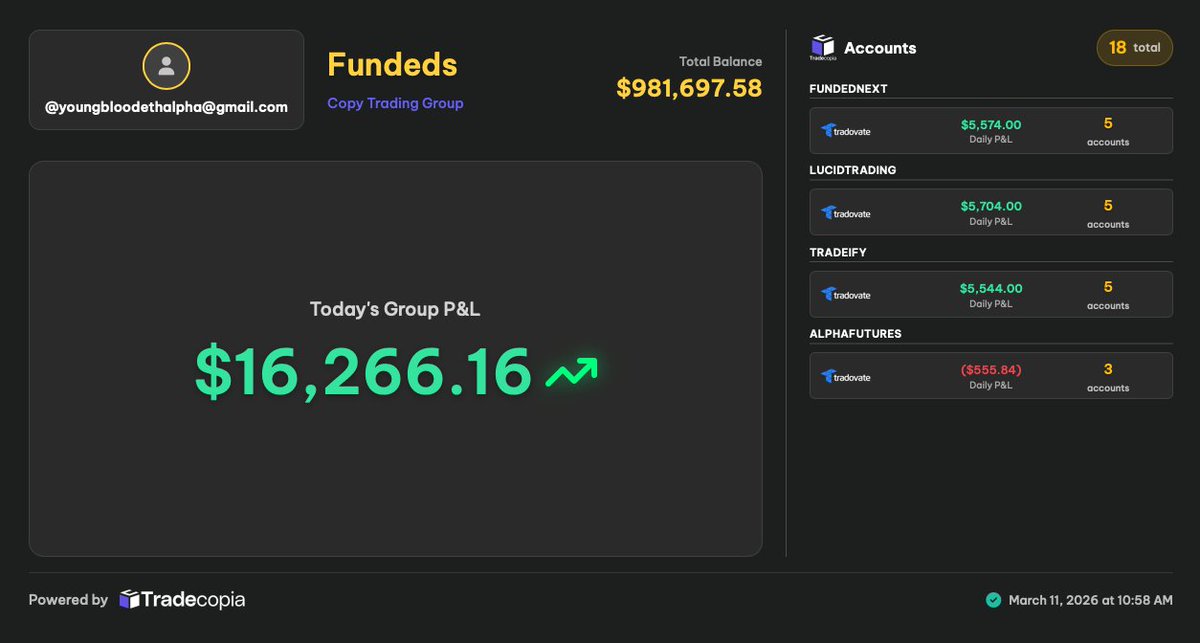Click the ($555.84) negative Daily P&L value
1200x643 pixels.
991,370
